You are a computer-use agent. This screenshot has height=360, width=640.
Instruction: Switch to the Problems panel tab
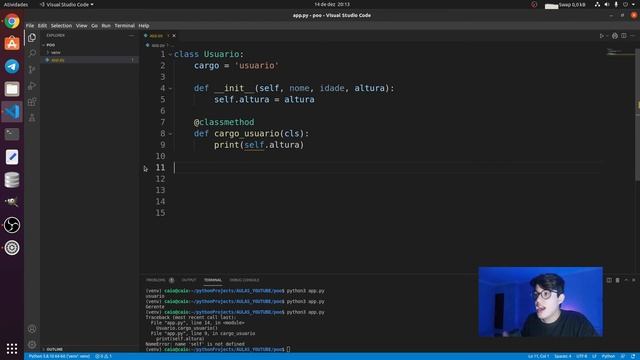tap(156, 280)
